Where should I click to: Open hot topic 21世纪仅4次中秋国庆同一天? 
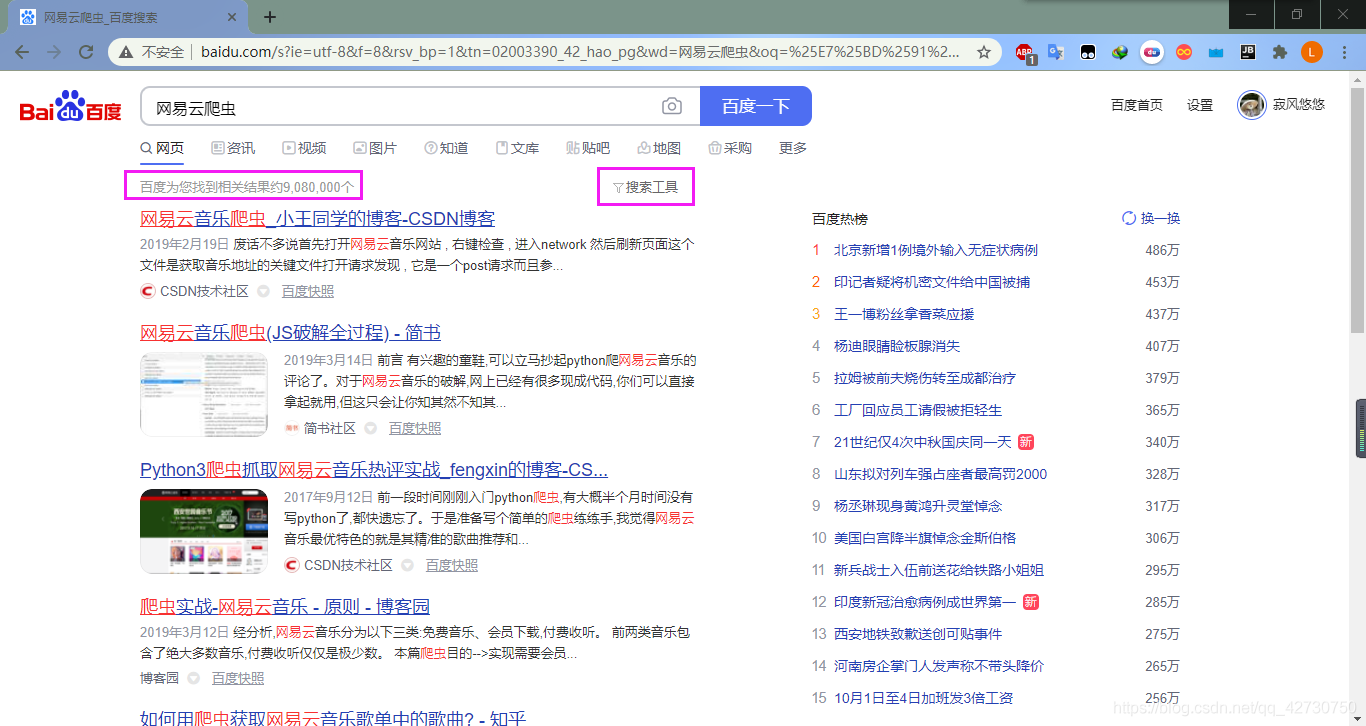[923, 442]
